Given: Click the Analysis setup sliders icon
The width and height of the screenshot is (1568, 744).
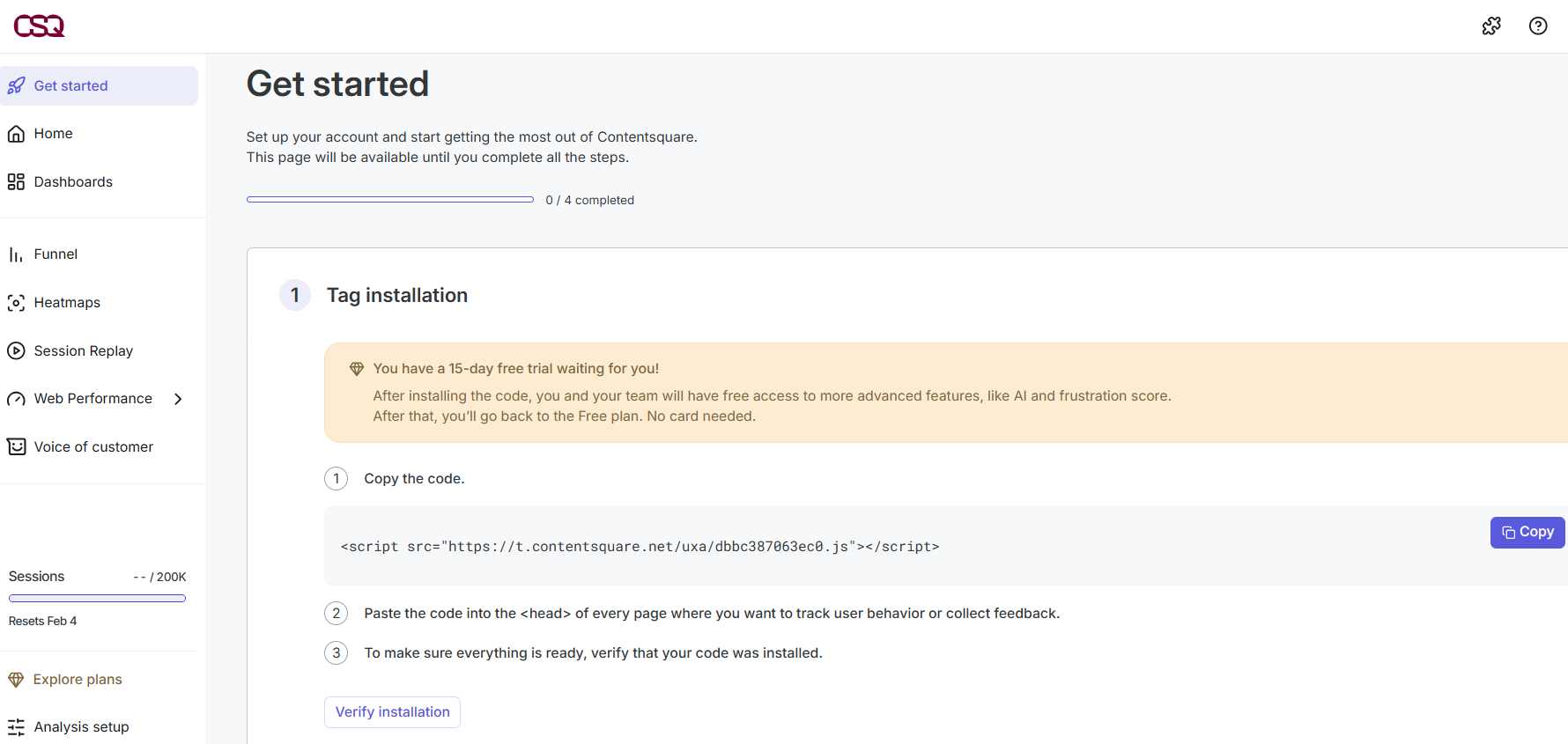Looking at the screenshot, I should 16,727.
